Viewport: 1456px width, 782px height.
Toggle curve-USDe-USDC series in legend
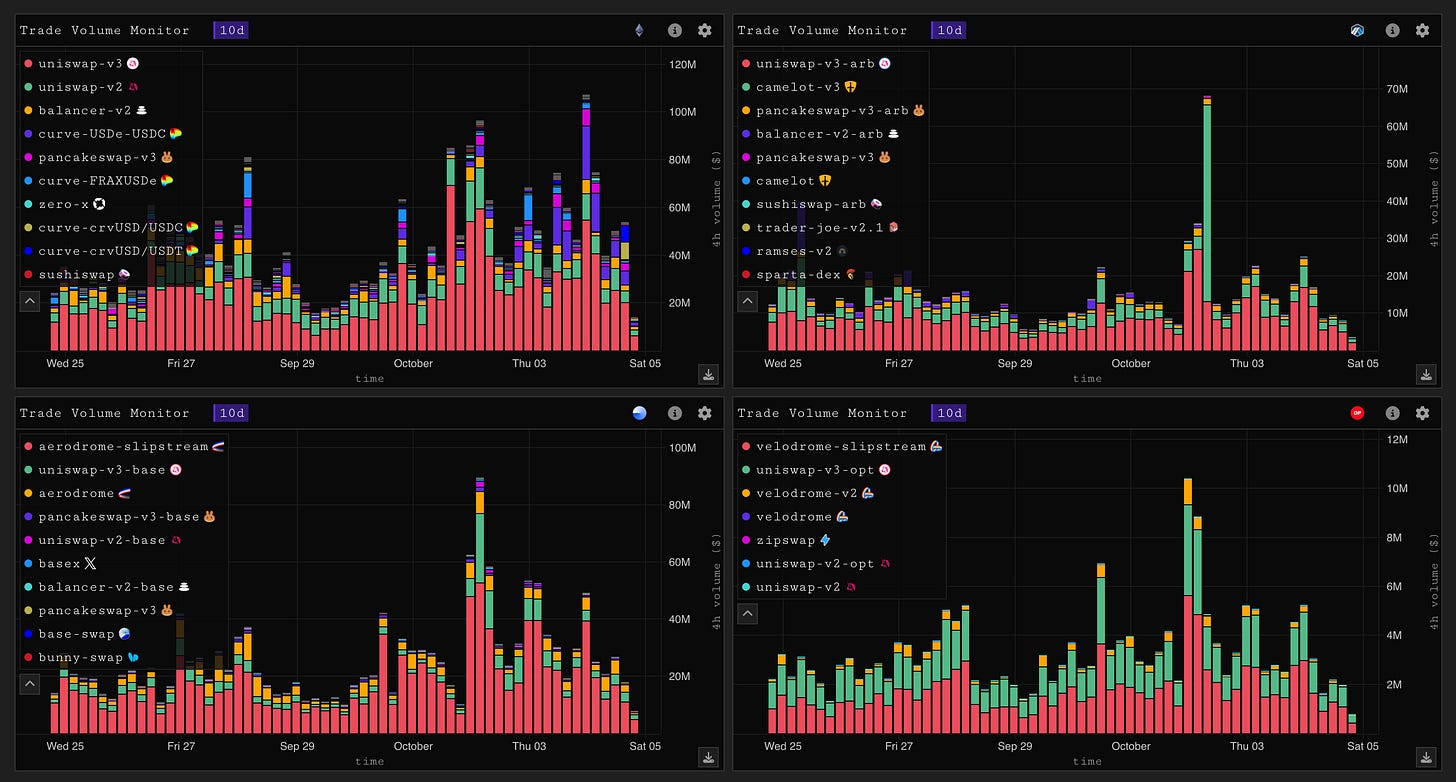click(x=103, y=133)
